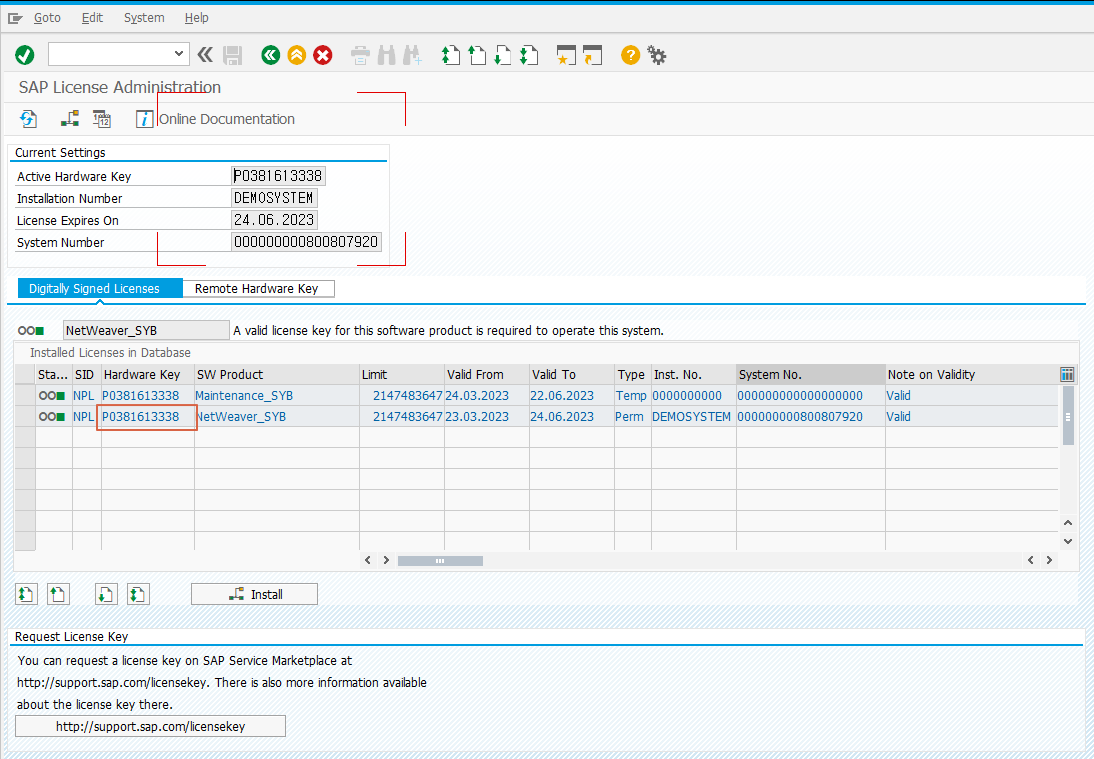Click the green Back arrow icon
The height and width of the screenshot is (759, 1094).
[270, 55]
